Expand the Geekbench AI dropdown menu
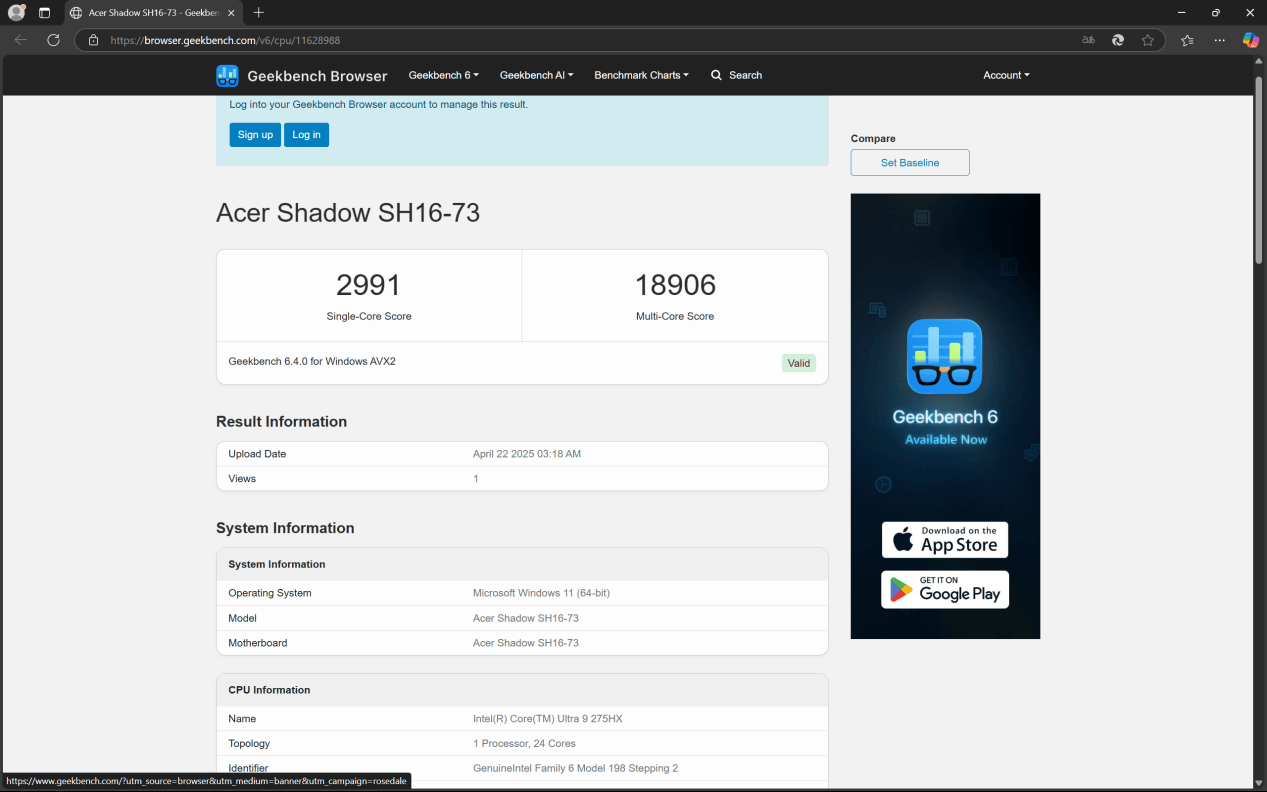 coord(536,75)
